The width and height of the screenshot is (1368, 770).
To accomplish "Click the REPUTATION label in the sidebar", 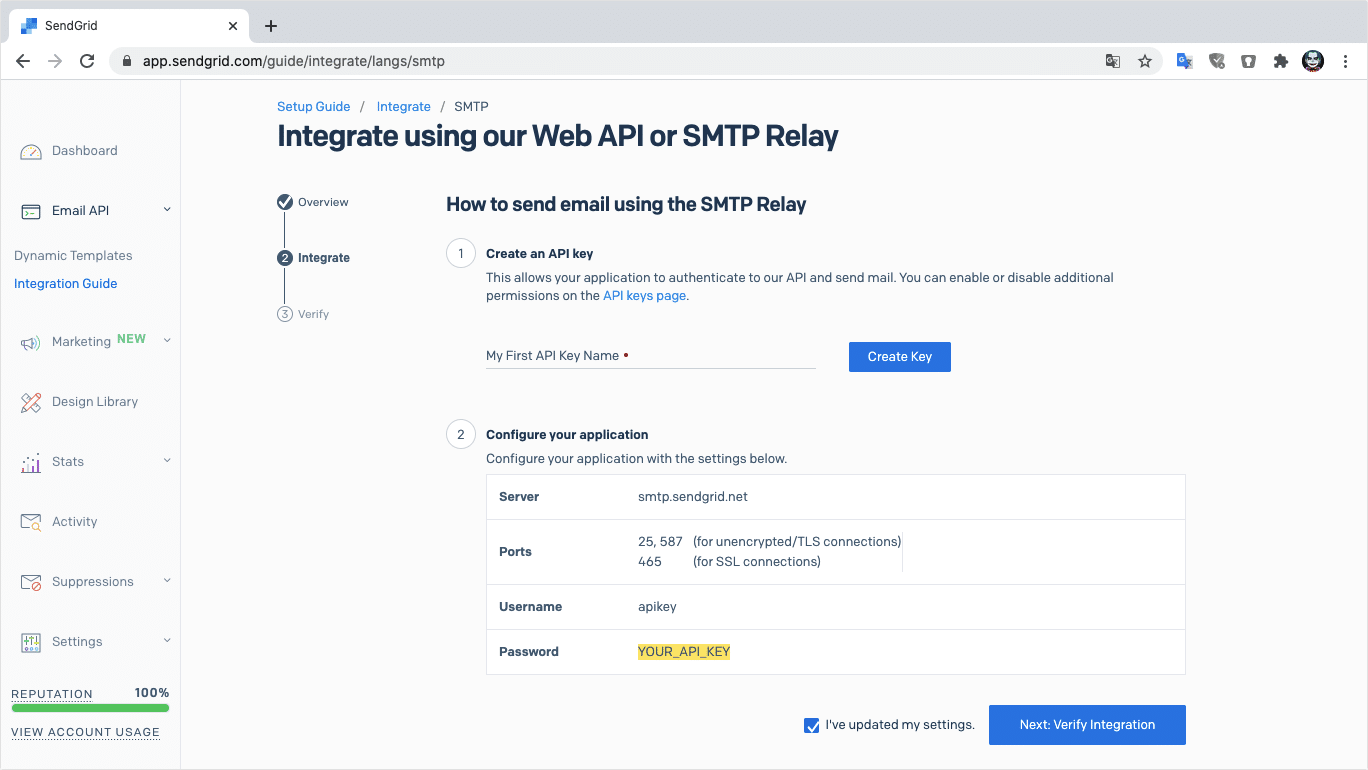I will (52, 694).
